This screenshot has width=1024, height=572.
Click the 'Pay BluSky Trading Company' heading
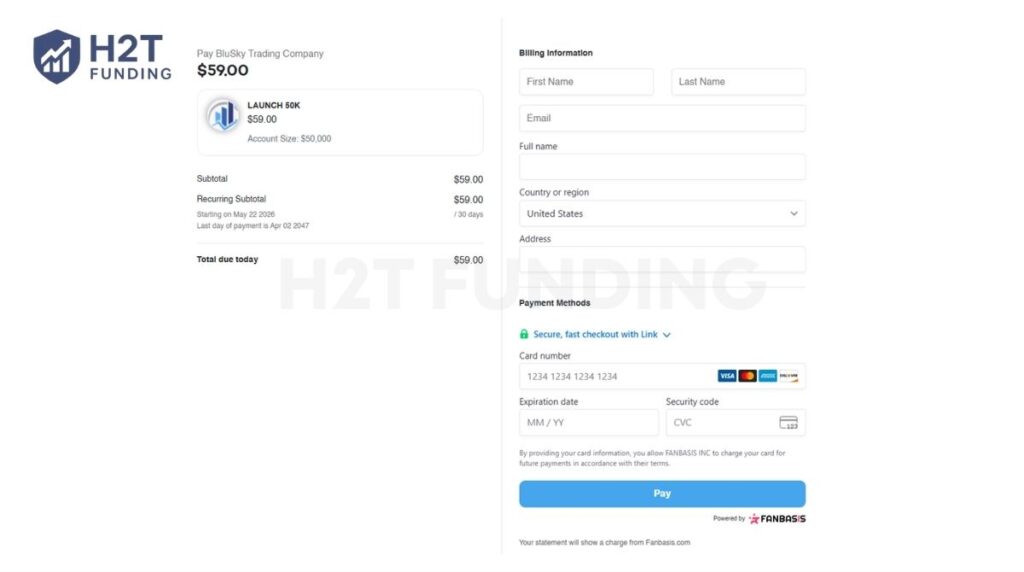click(260, 54)
